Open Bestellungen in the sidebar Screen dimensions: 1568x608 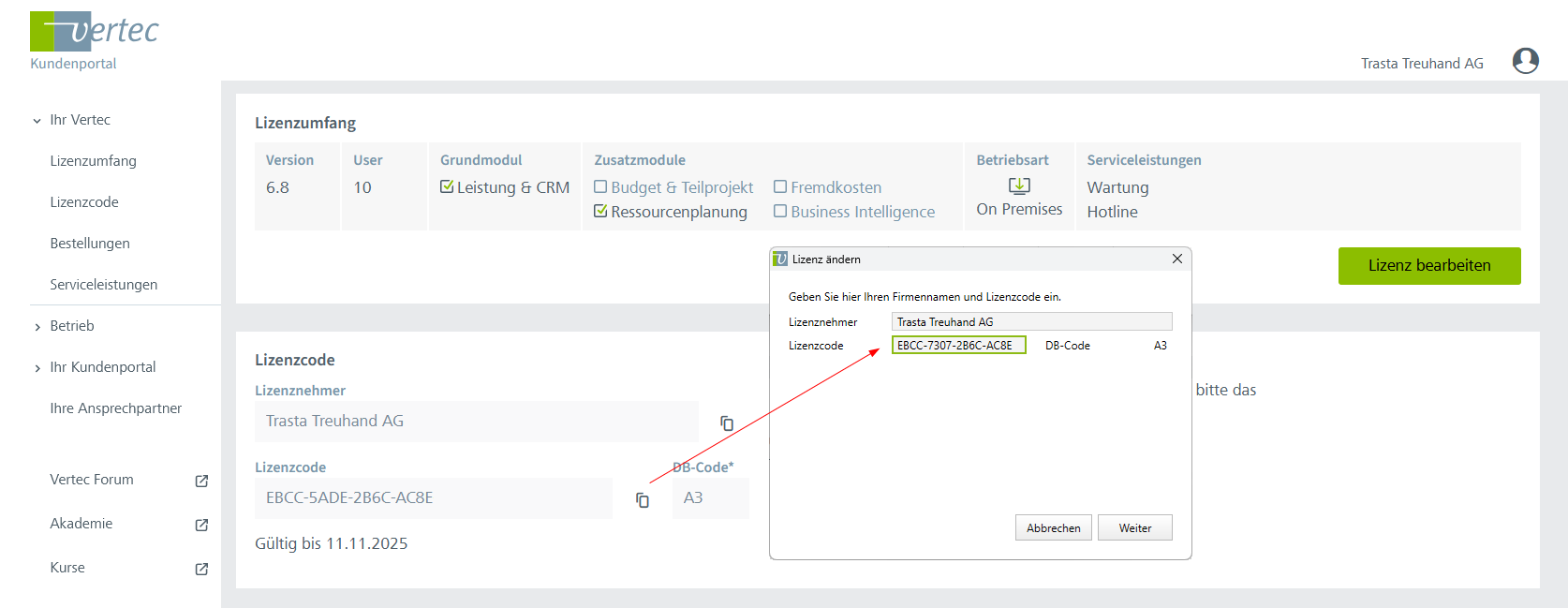click(x=90, y=244)
